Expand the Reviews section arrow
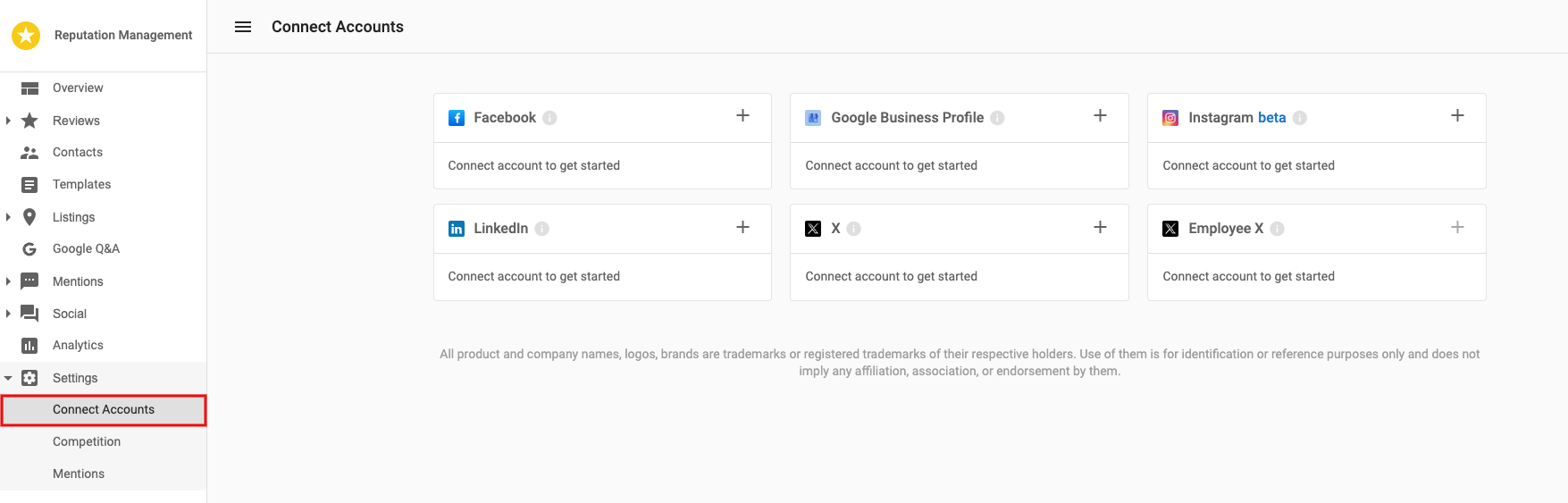Viewport: 1568px width, 503px height. pos(8,121)
